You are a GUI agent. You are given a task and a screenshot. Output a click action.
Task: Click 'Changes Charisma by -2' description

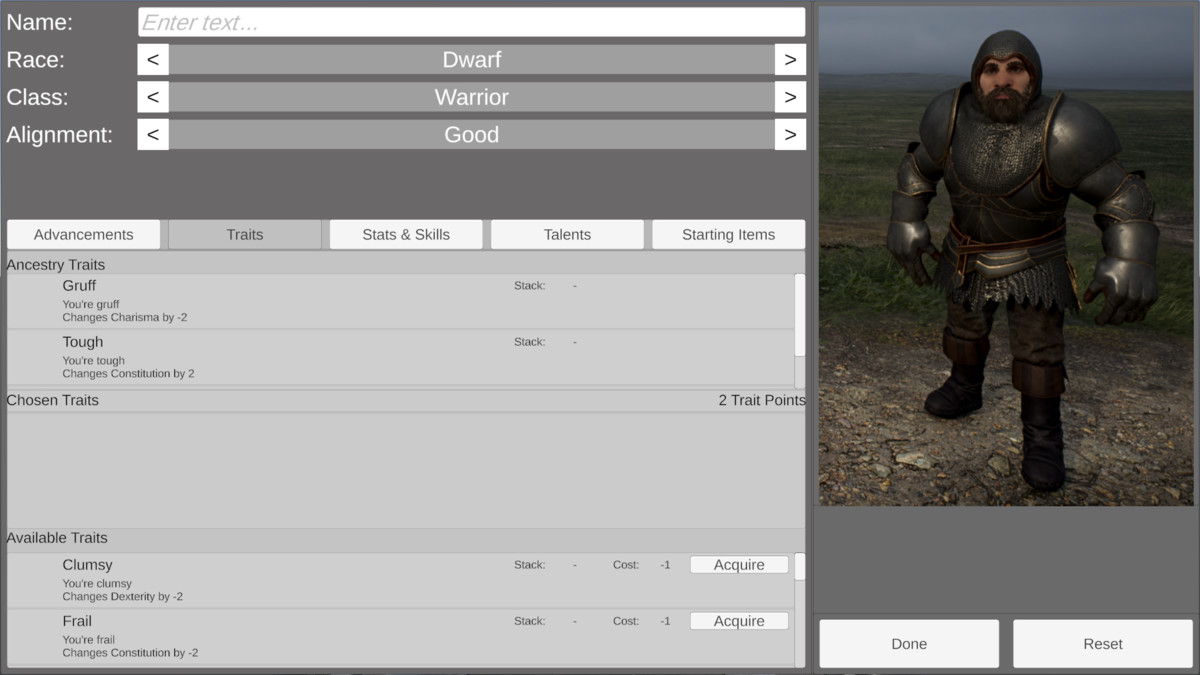coord(125,318)
